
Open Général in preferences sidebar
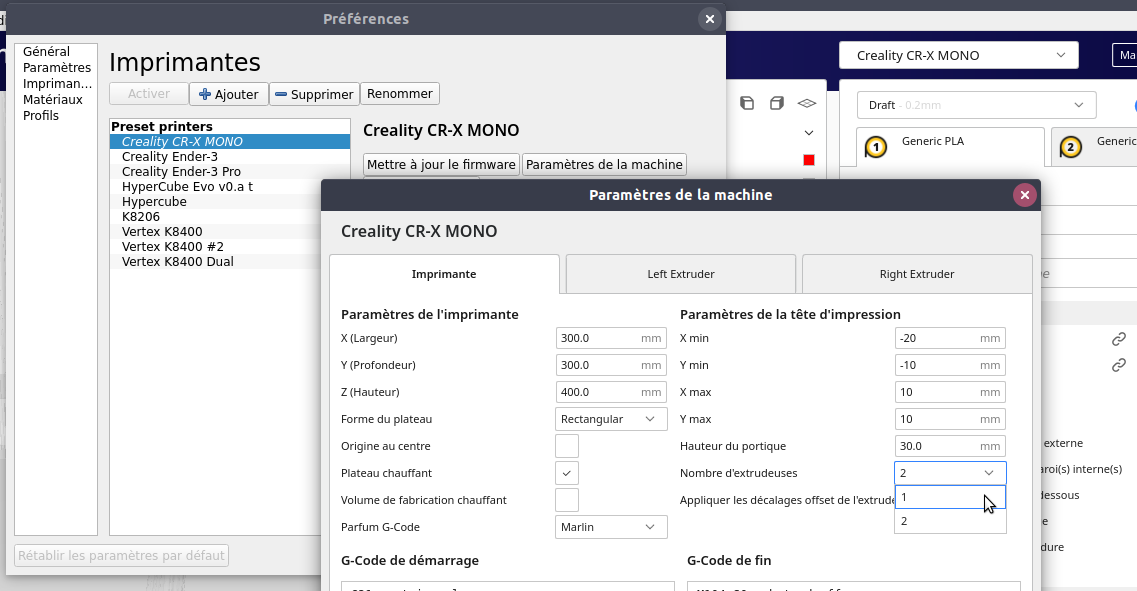[46, 51]
